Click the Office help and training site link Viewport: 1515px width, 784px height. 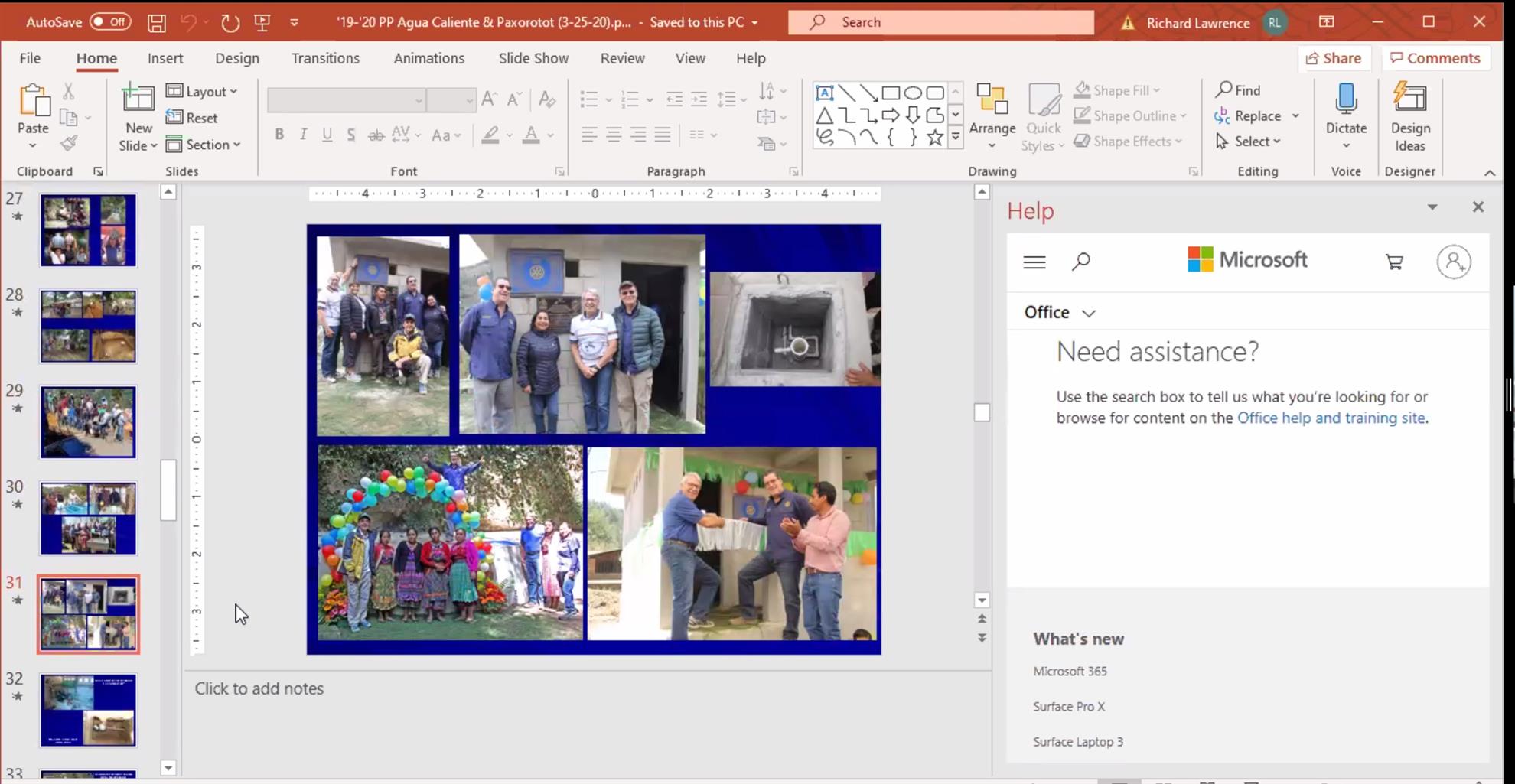click(1331, 418)
